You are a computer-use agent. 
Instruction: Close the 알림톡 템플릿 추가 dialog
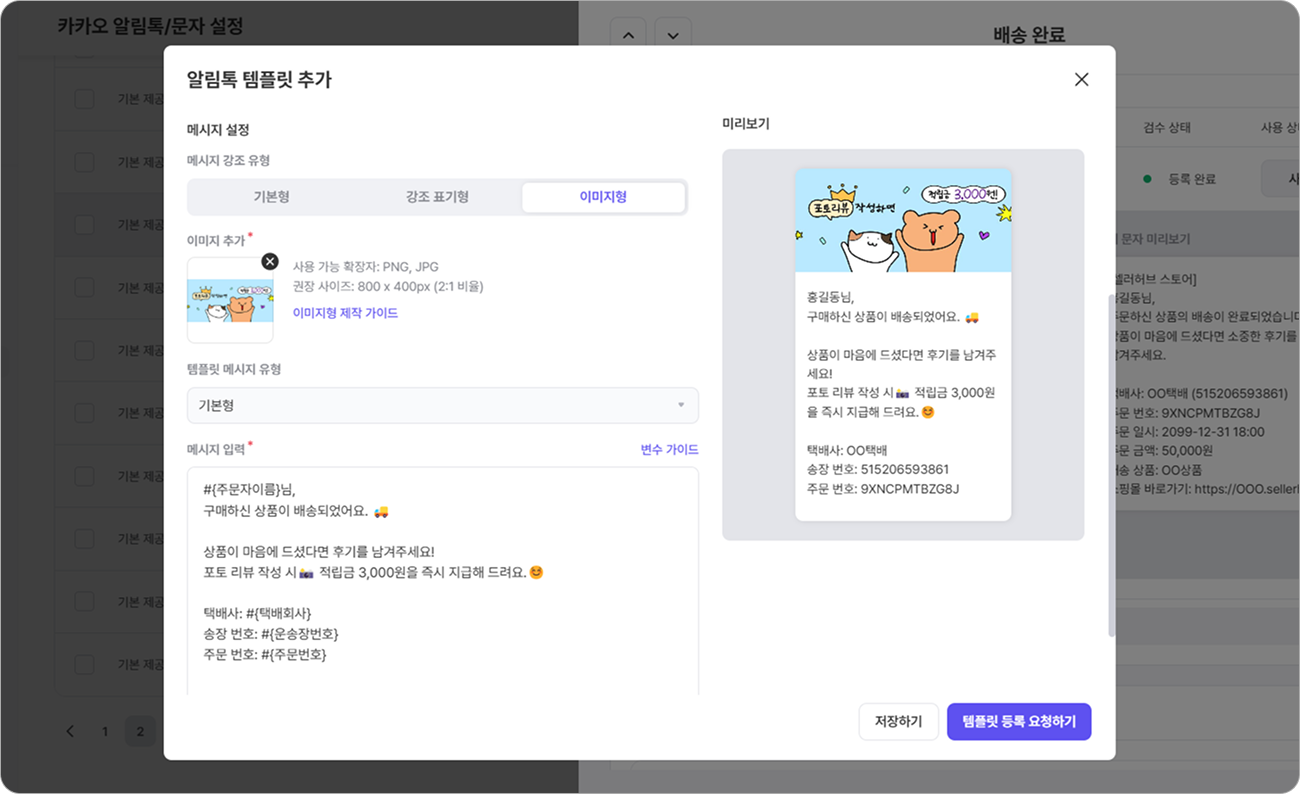pyautogui.click(x=1081, y=80)
